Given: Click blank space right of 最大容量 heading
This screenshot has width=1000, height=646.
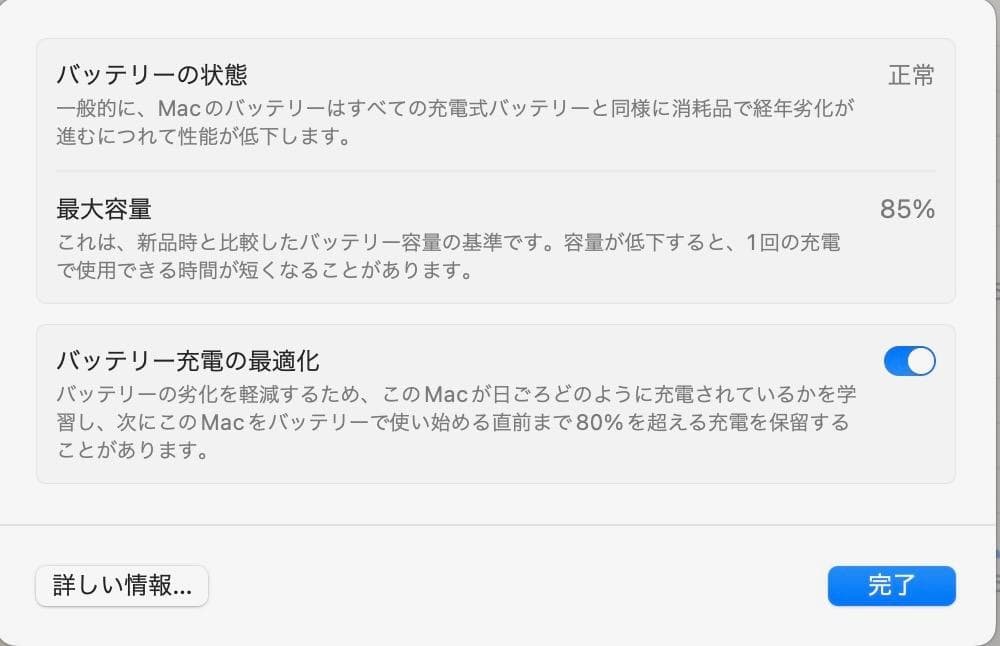Looking at the screenshot, I should point(500,209).
